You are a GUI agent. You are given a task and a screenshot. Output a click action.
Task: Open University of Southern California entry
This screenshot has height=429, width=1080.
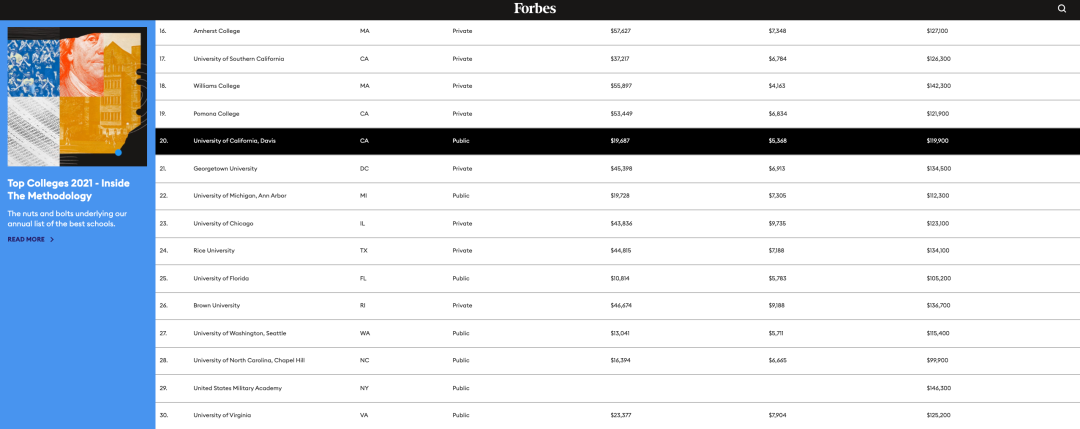click(618, 59)
